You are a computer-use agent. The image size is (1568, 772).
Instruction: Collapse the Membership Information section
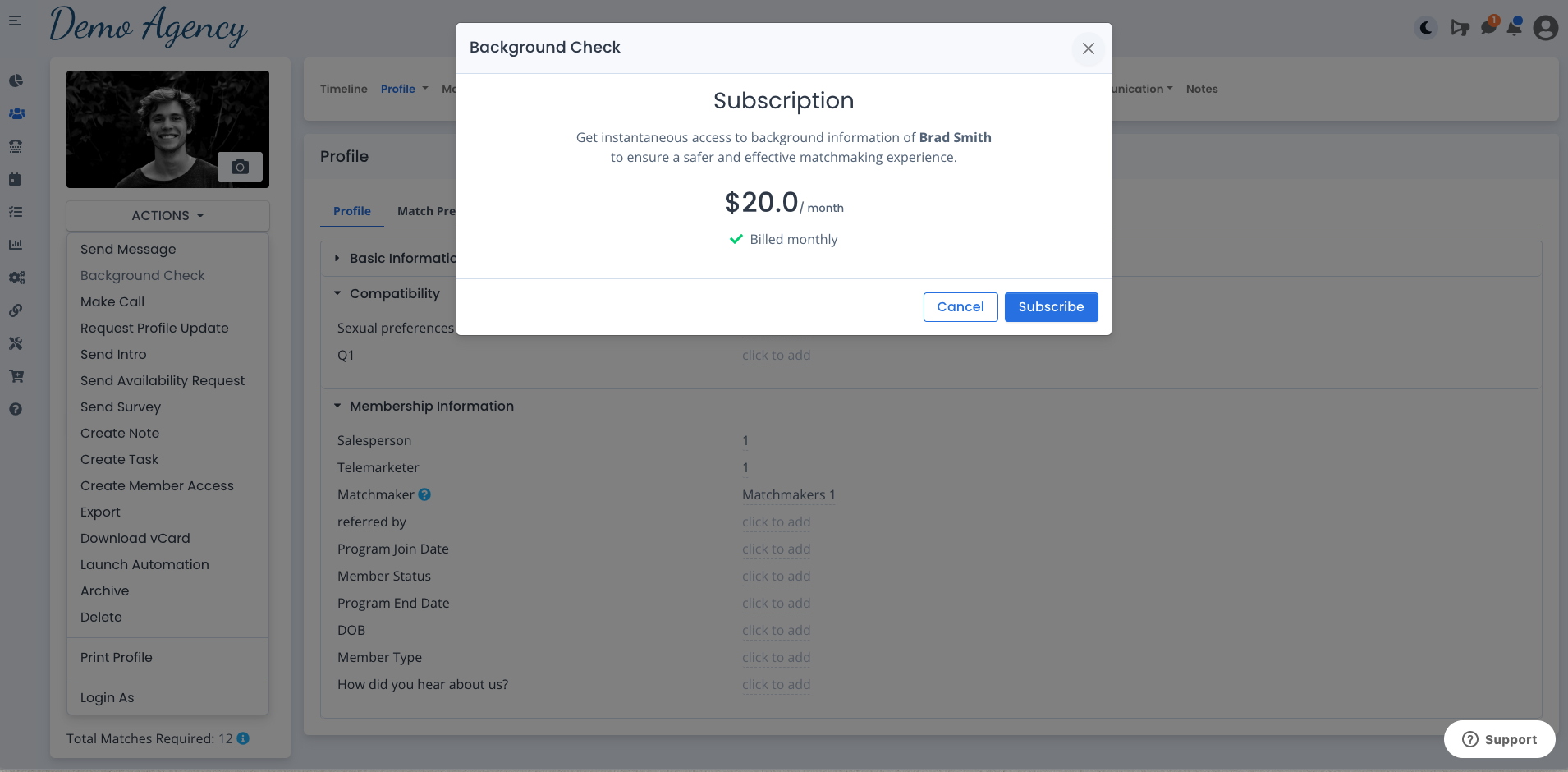coord(337,406)
